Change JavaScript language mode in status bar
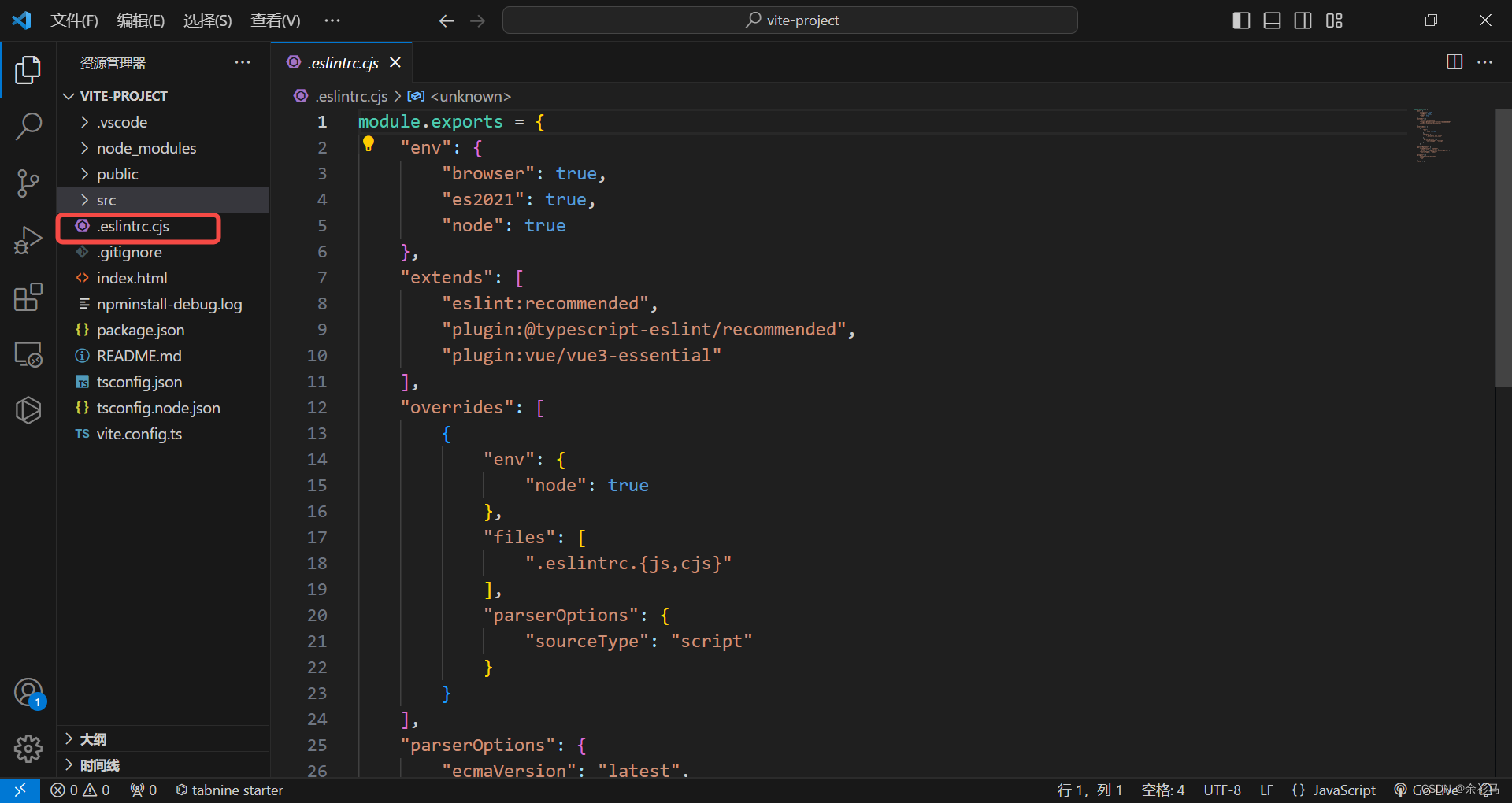 1343,790
